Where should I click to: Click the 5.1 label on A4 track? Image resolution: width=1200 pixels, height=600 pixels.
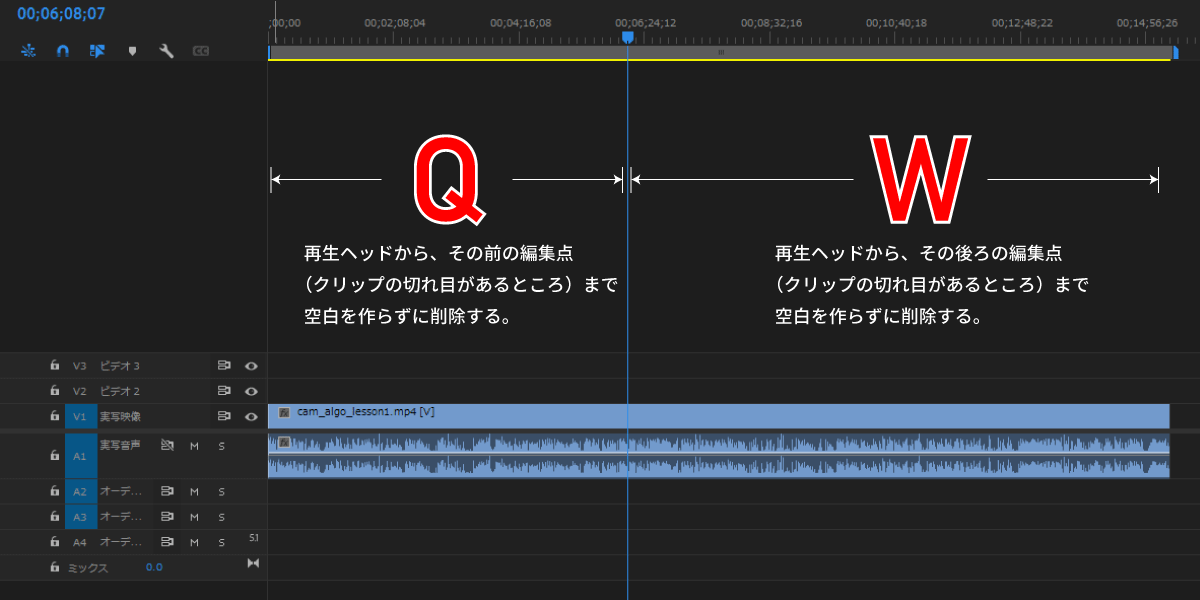tap(254, 538)
